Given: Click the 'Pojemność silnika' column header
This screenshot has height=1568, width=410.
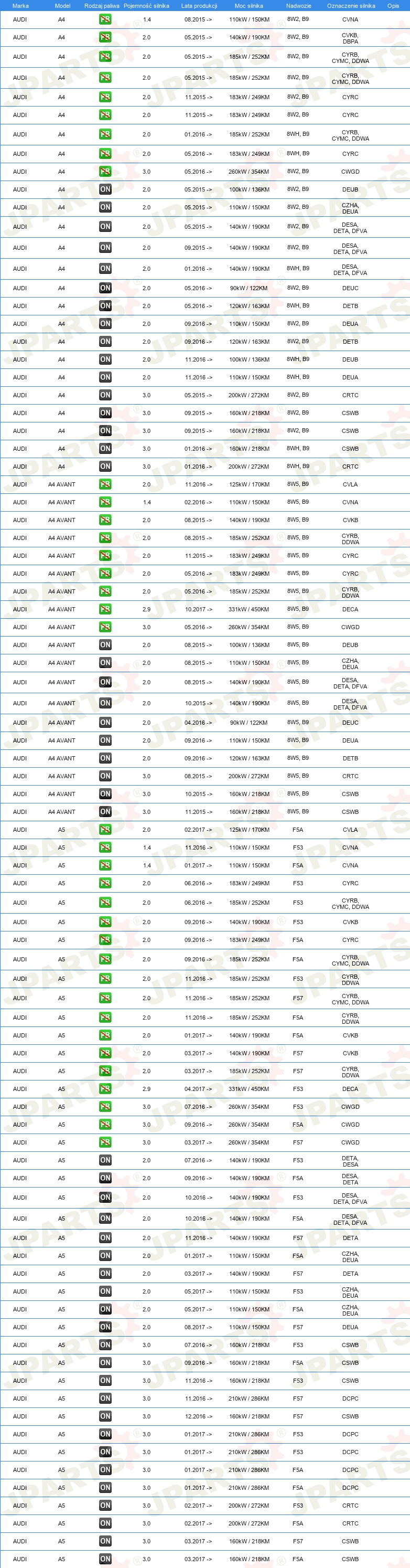Looking at the screenshot, I should pos(146,5).
